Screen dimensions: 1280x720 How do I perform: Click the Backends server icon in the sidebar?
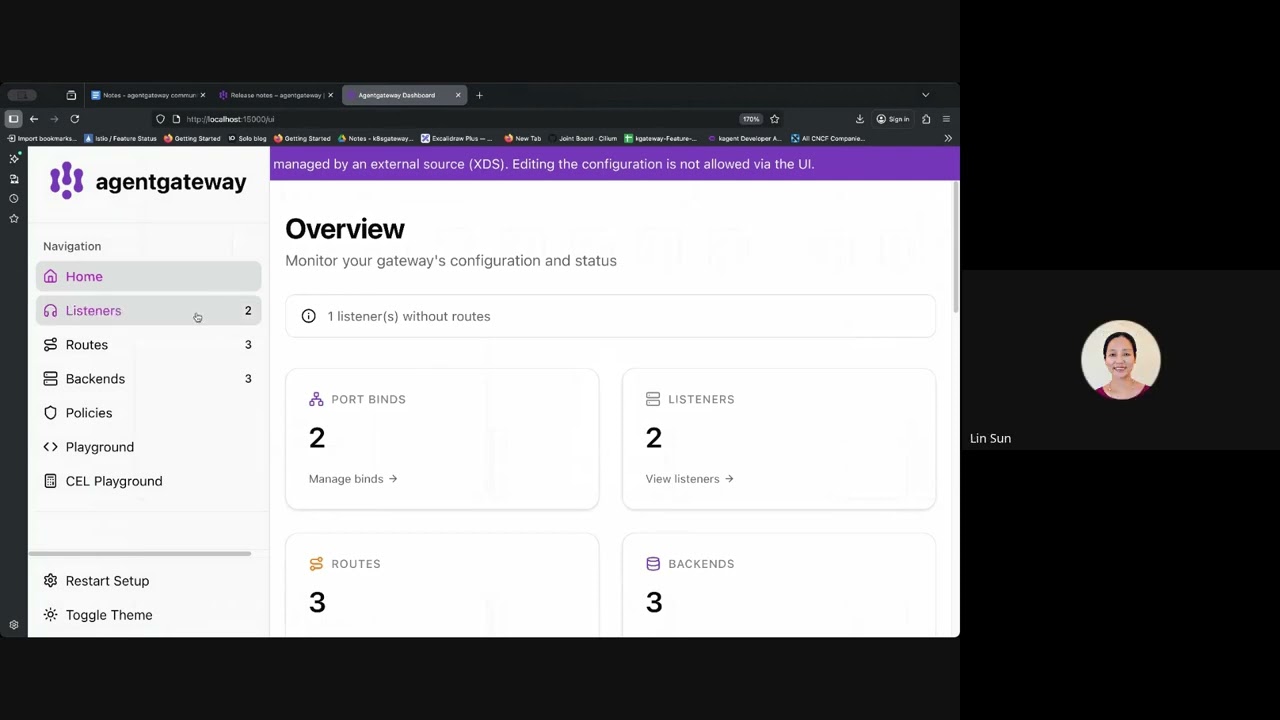click(x=50, y=378)
